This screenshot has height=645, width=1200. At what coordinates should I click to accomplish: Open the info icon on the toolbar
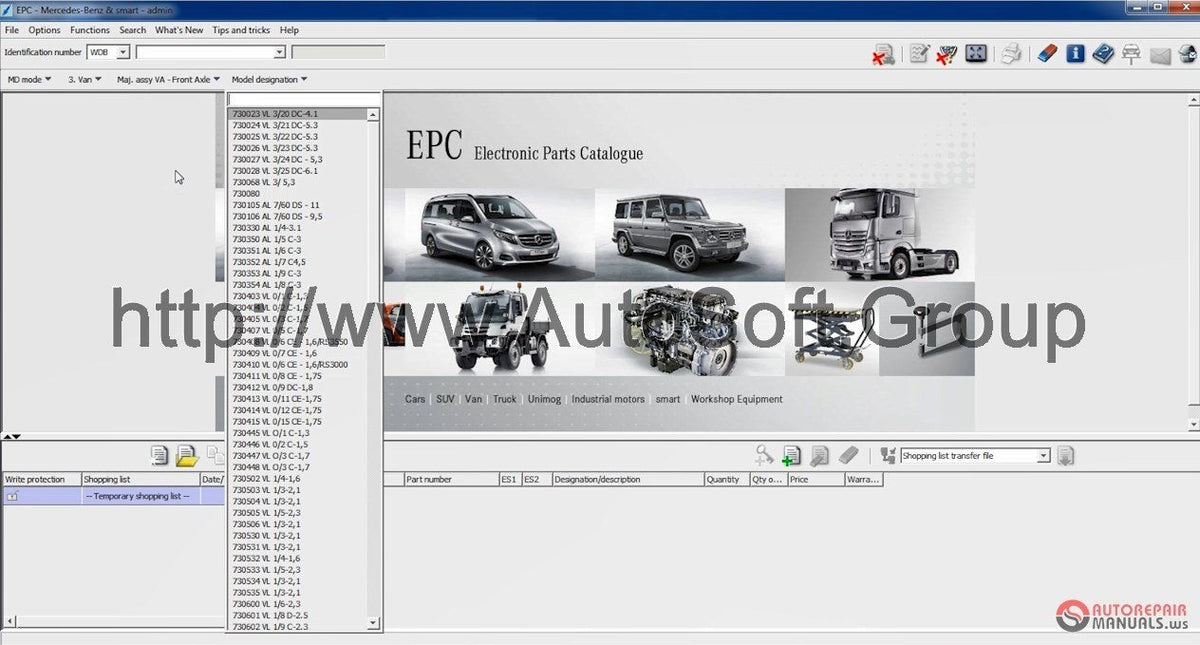click(x=1076, y=52)
